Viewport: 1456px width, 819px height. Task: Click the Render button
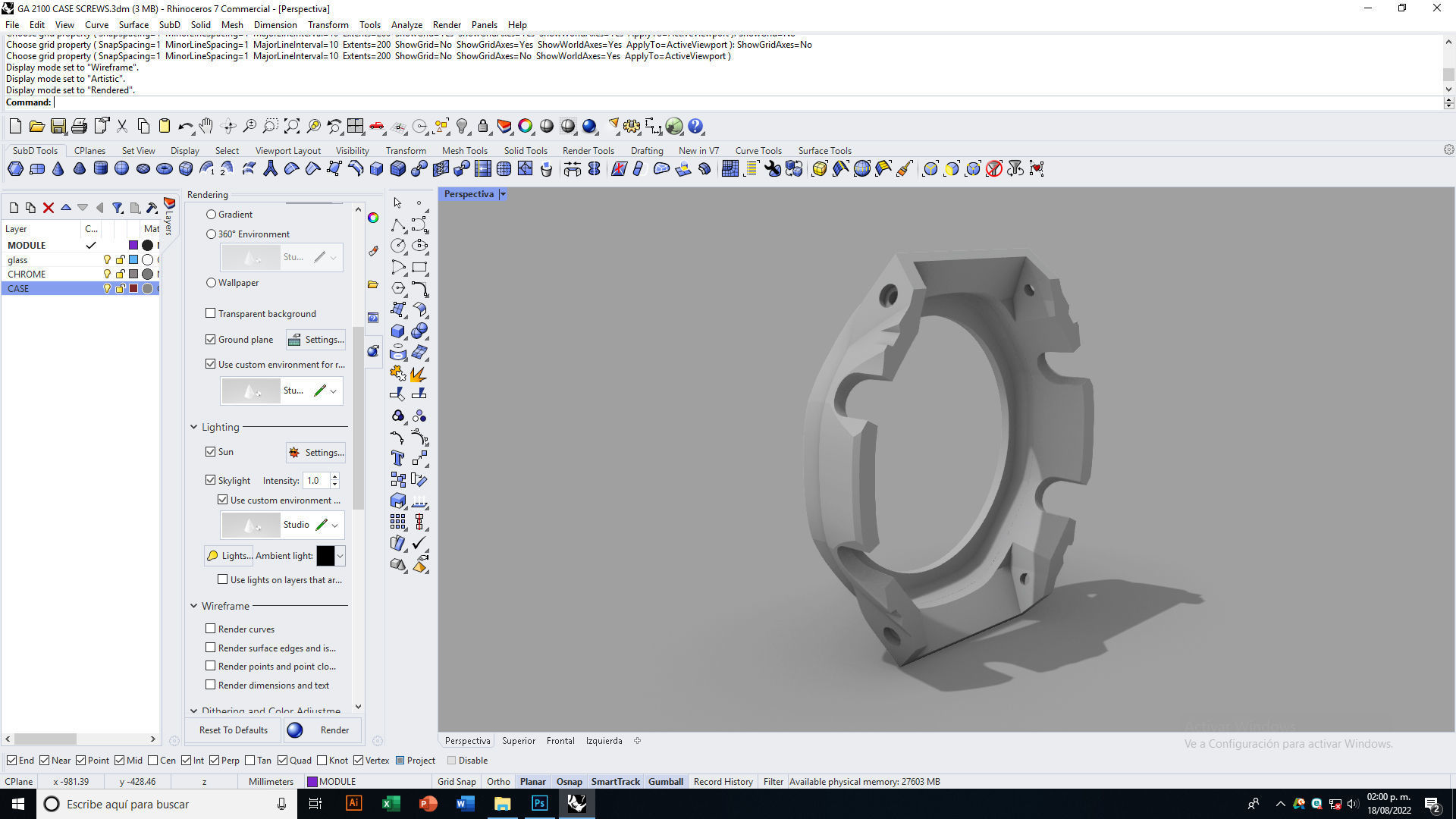pos(323,730)
